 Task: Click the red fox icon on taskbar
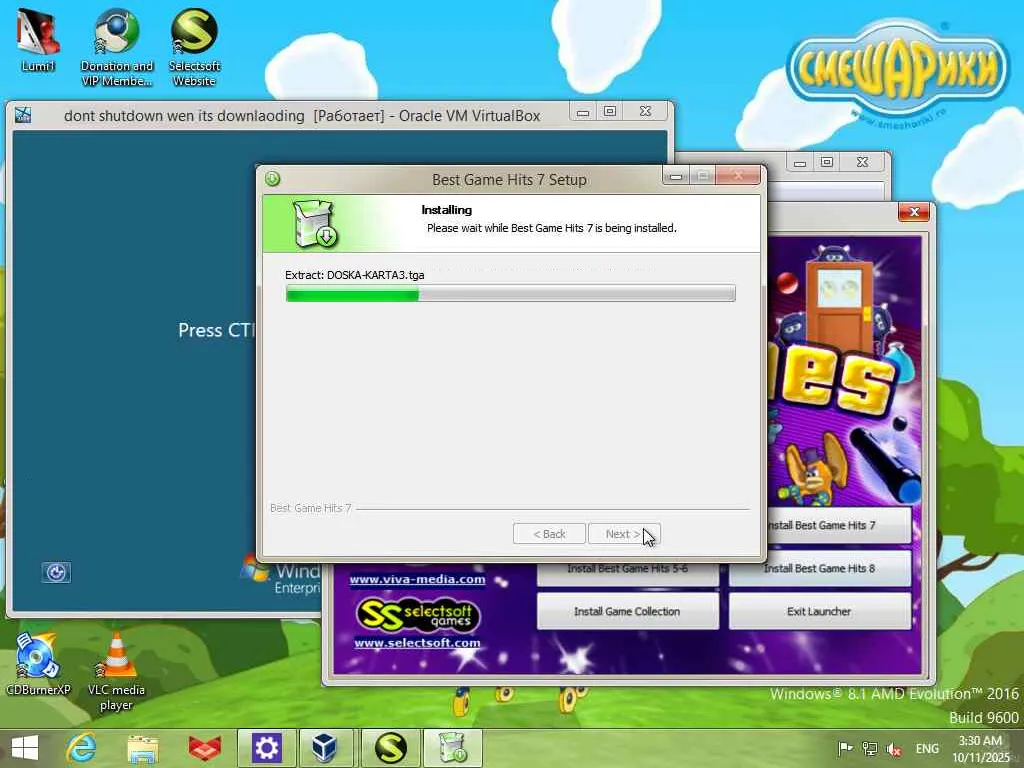pyautogui.click(x=204, y=748)
